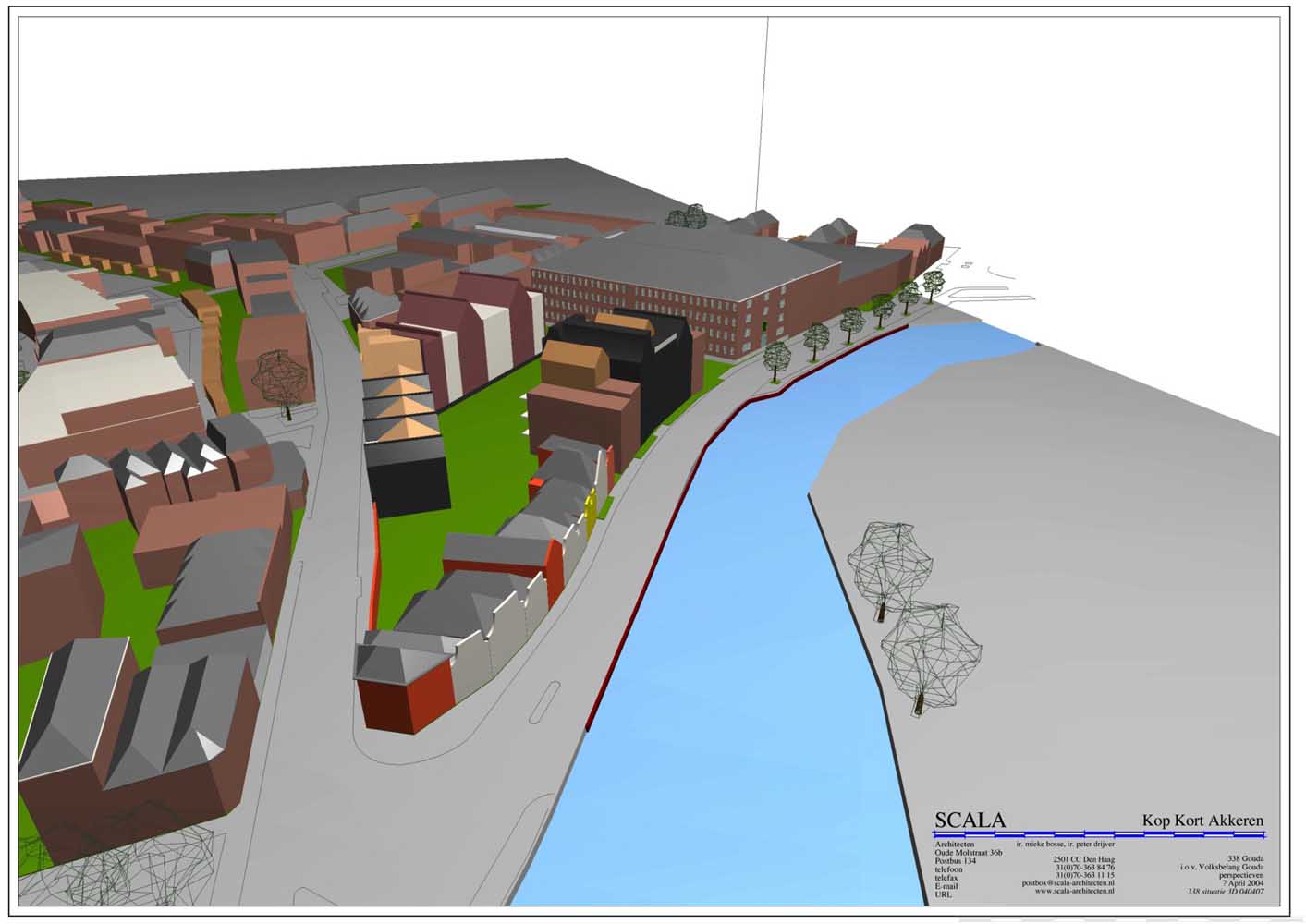This screenshot has width=1306, height=924.
Task: Click the telefax number 31(0)70-363 11 15
Action: [x=1084, y=875]
